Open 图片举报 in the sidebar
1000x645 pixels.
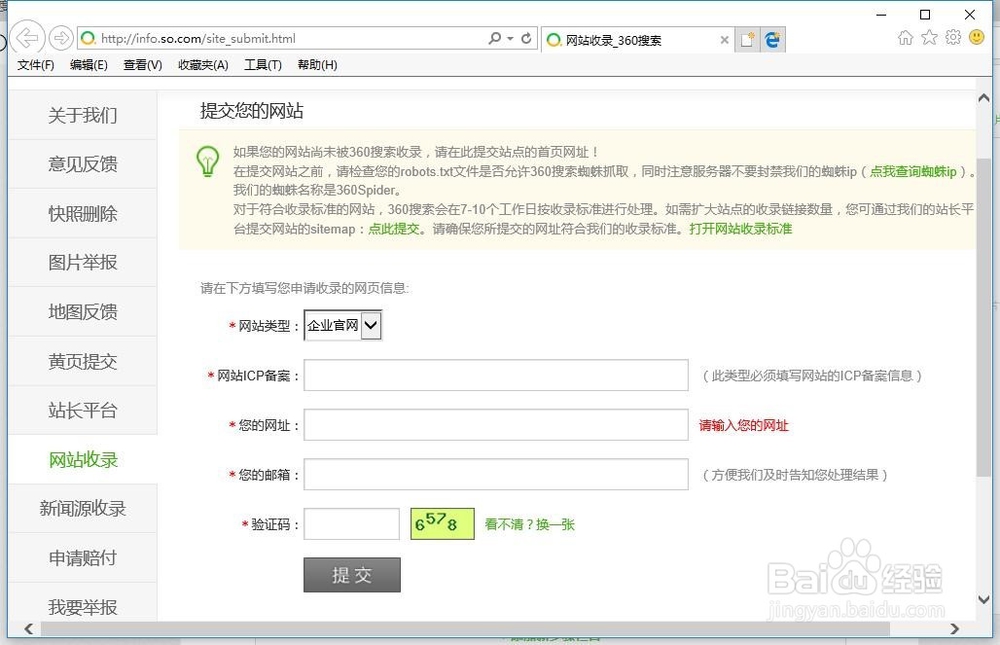(x=83, y=262)
